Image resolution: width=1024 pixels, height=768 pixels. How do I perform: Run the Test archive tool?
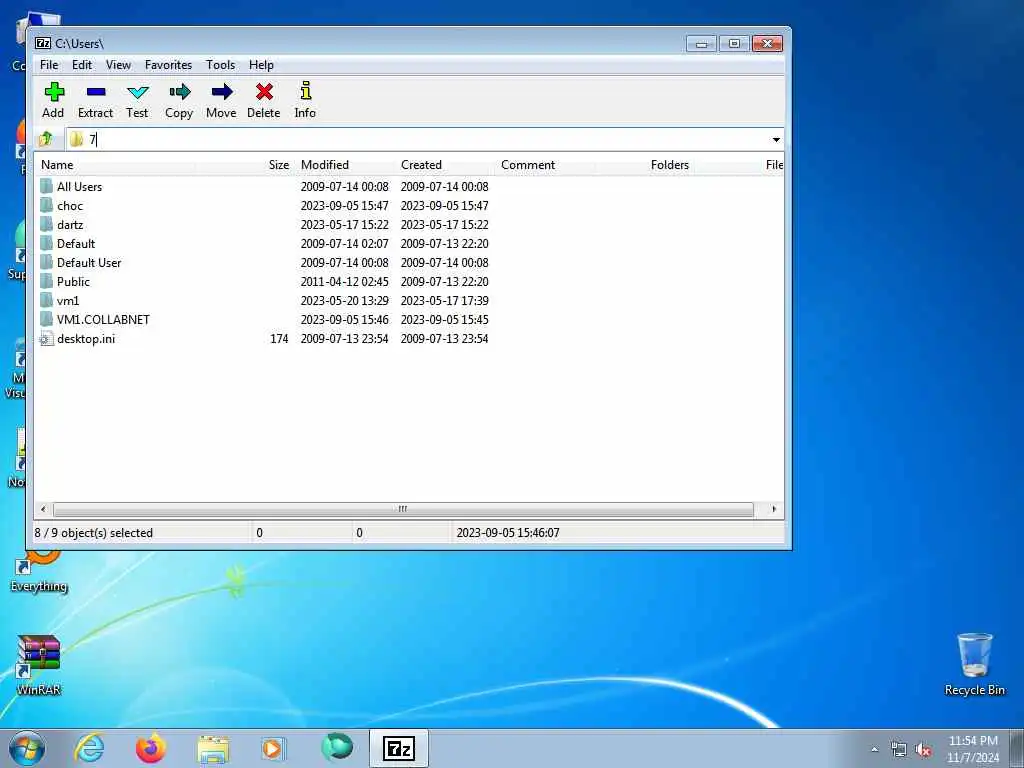(x=138, y=92)
